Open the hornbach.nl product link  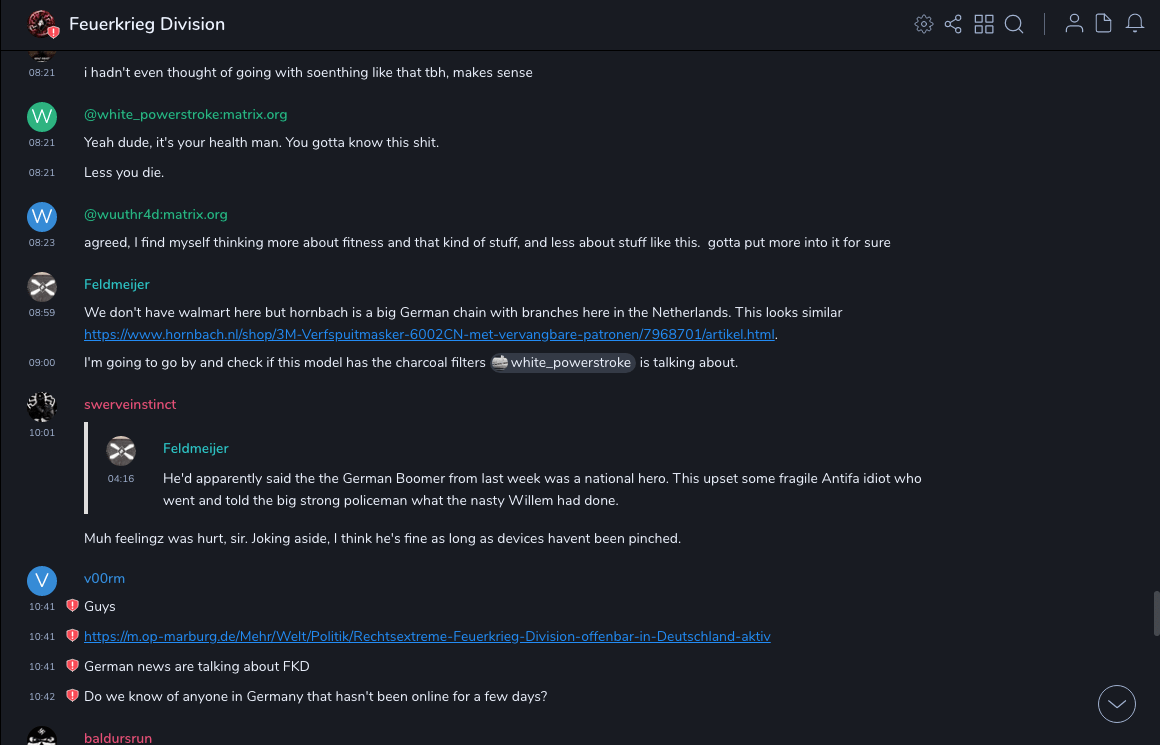click(430, 335)
